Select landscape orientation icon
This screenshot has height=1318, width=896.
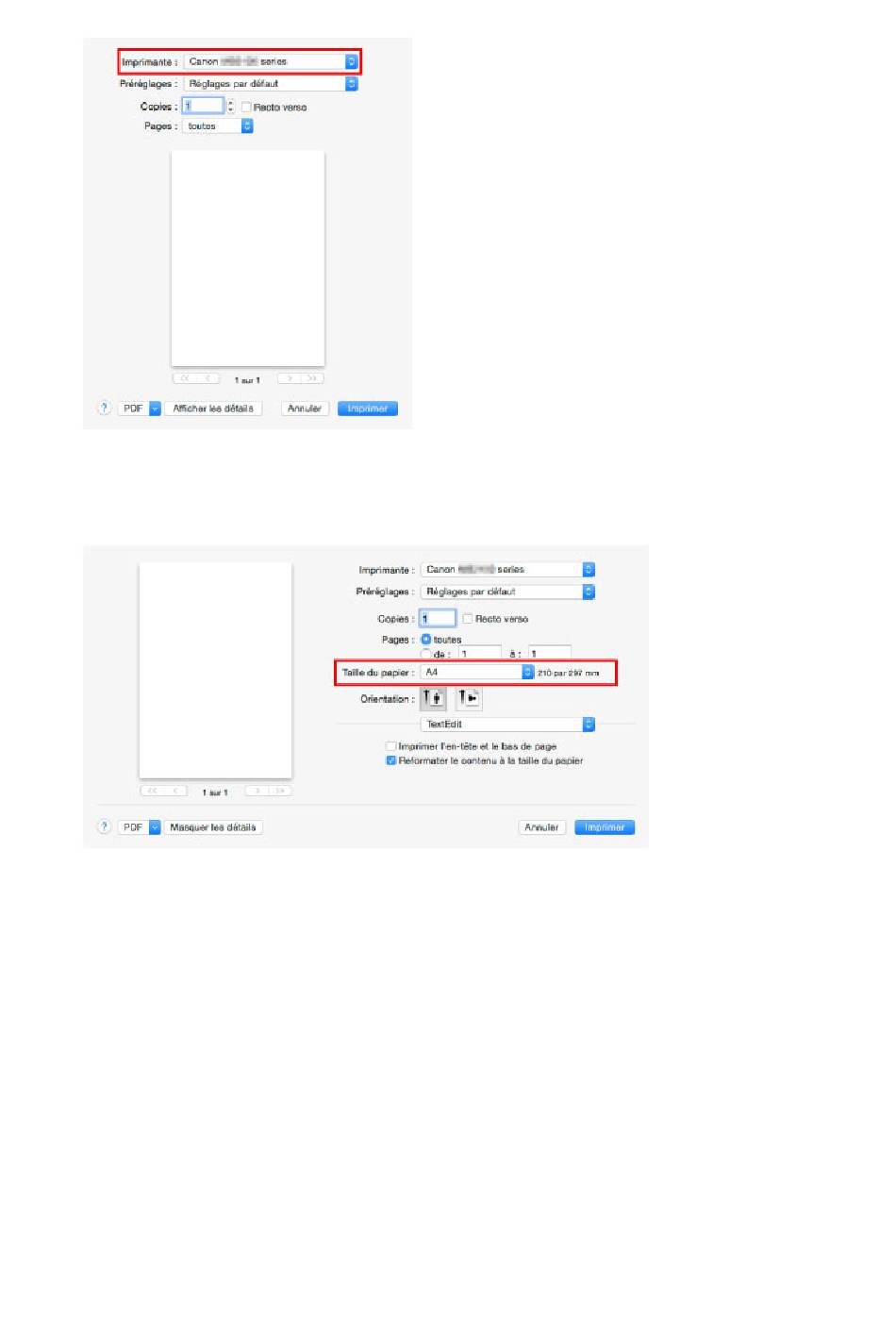click(469, 698)
